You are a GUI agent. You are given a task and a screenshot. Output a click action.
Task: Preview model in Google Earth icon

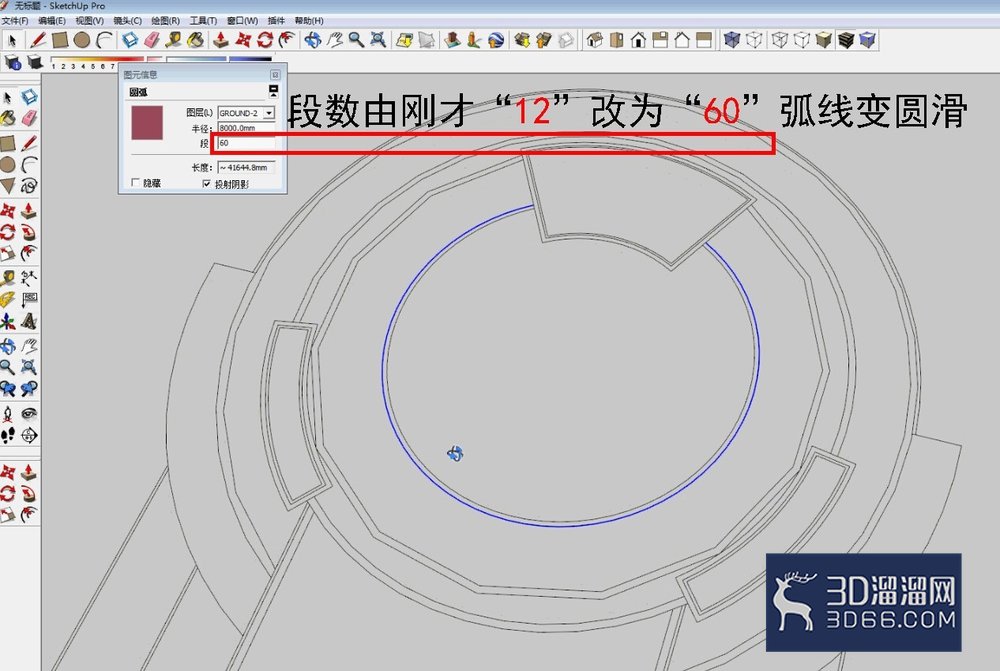coord(496,40)
